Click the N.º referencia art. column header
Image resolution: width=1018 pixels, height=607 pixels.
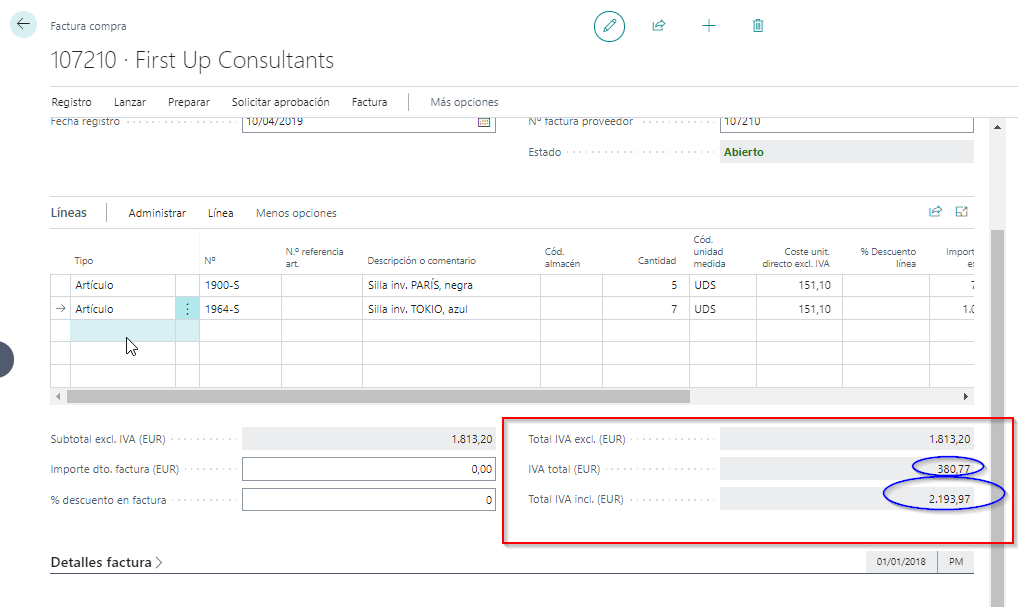(x=314, y=257)
